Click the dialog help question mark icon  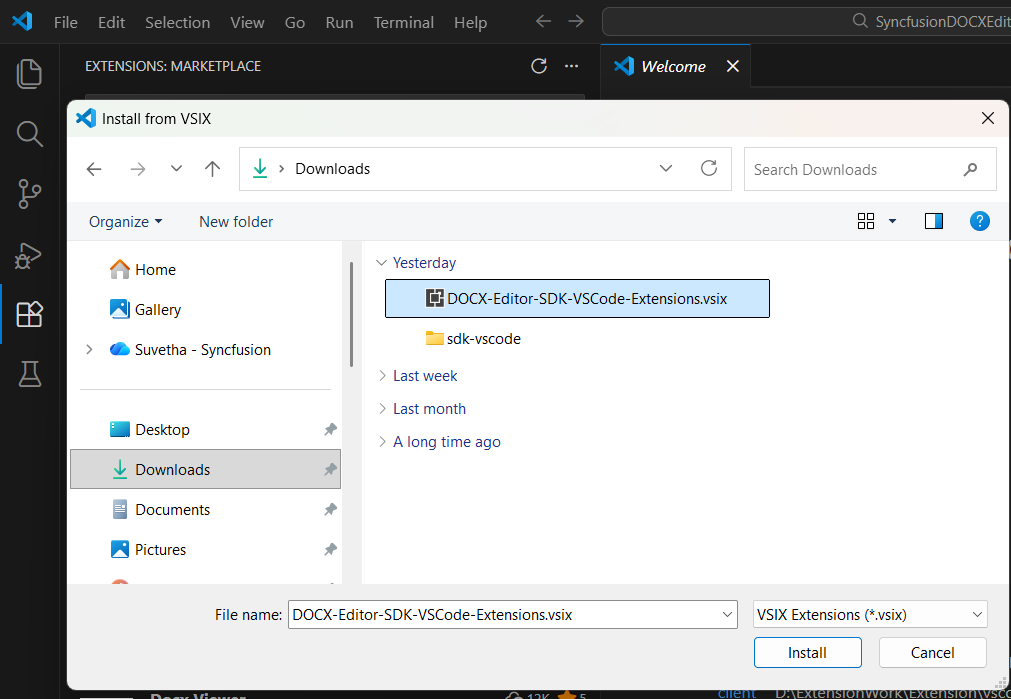(x=979, y=221)
